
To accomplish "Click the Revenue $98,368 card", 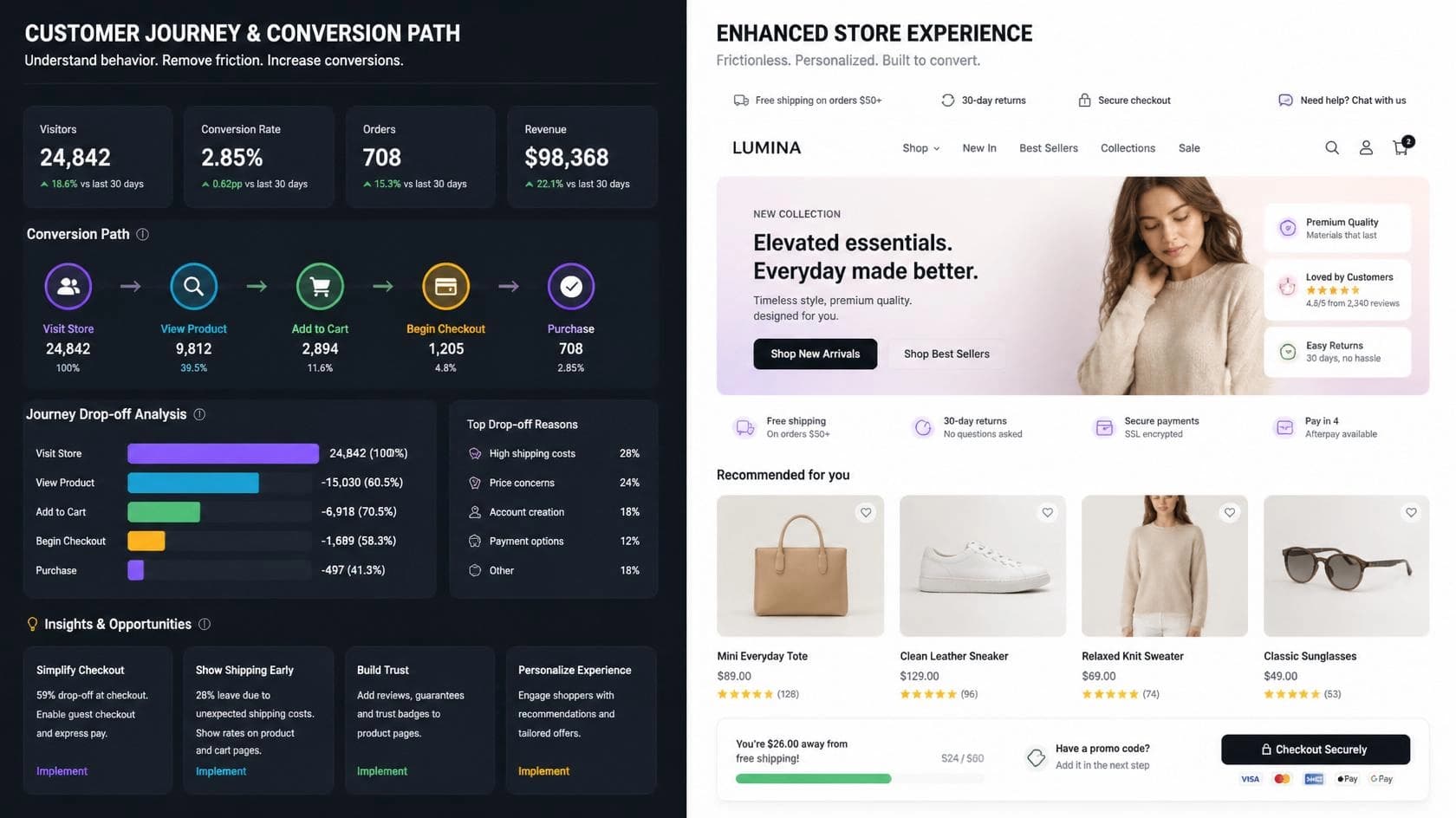I will 582,157.
